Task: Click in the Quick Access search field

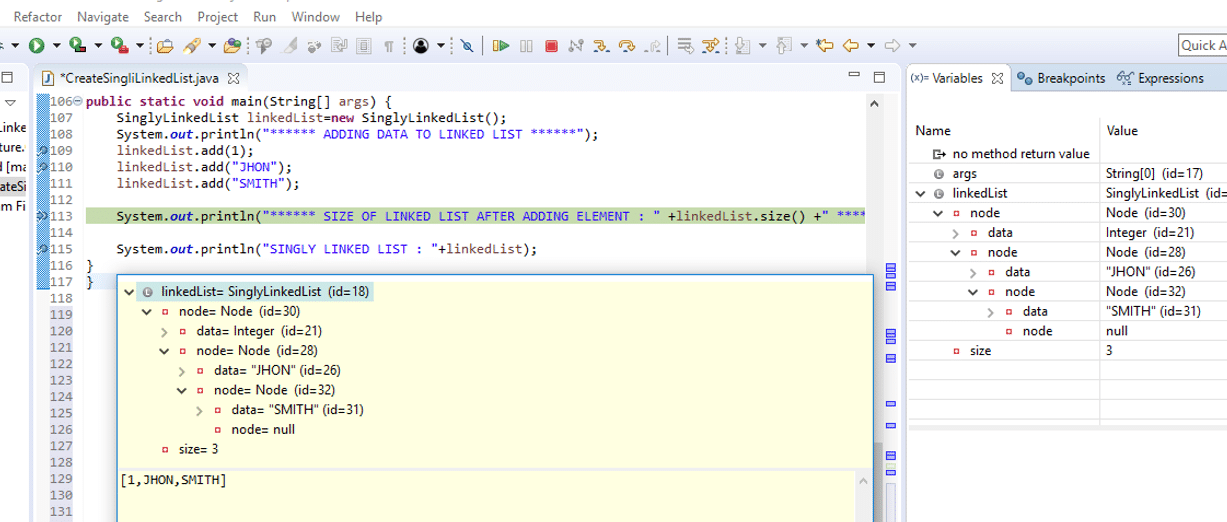Action: pyautogui.click(x=1202, y=45)
